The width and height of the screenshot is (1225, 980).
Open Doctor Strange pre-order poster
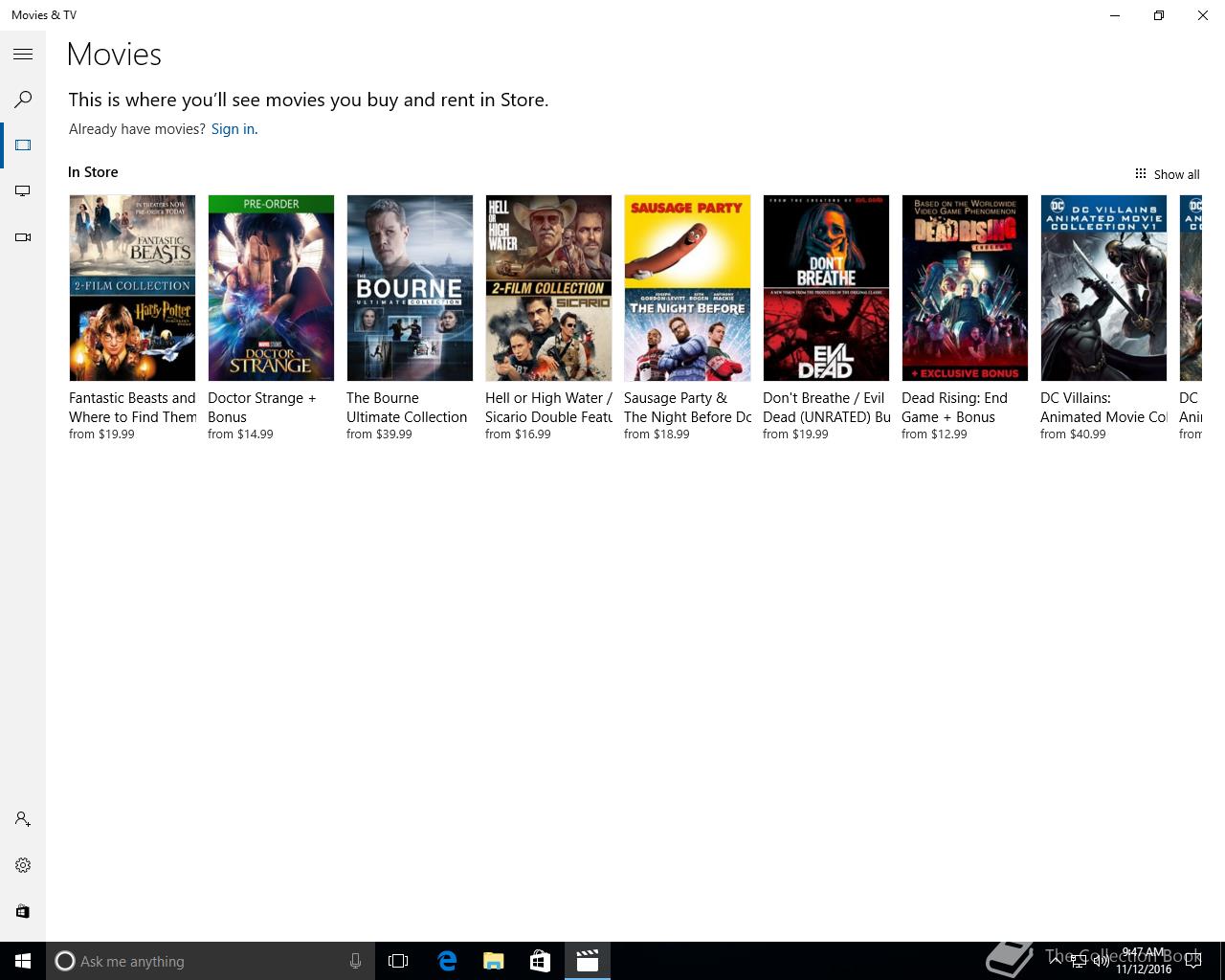271,288
